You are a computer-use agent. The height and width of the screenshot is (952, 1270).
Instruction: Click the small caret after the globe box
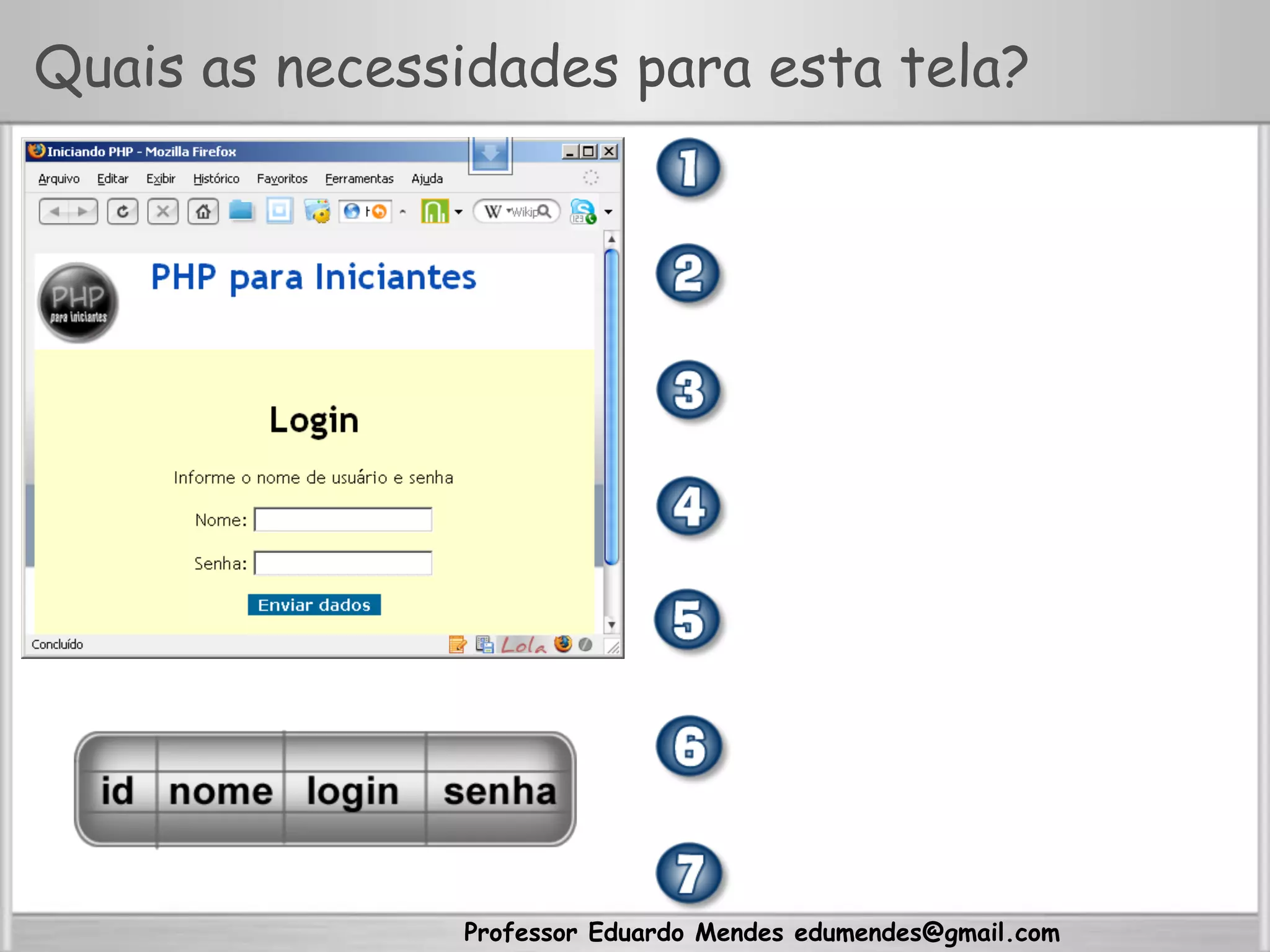coord(402,212)
